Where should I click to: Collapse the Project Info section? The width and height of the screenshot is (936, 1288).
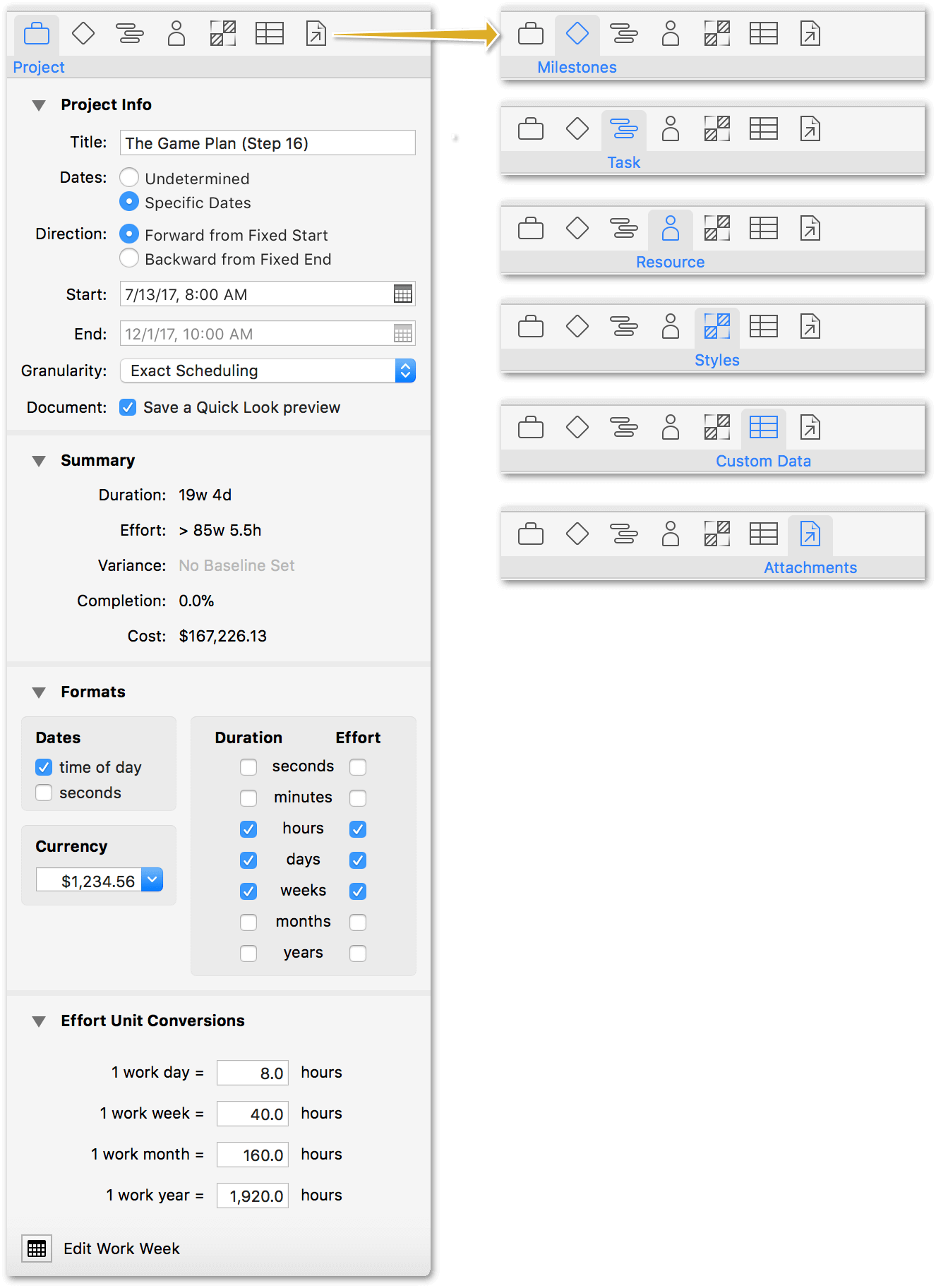[39, 105]
